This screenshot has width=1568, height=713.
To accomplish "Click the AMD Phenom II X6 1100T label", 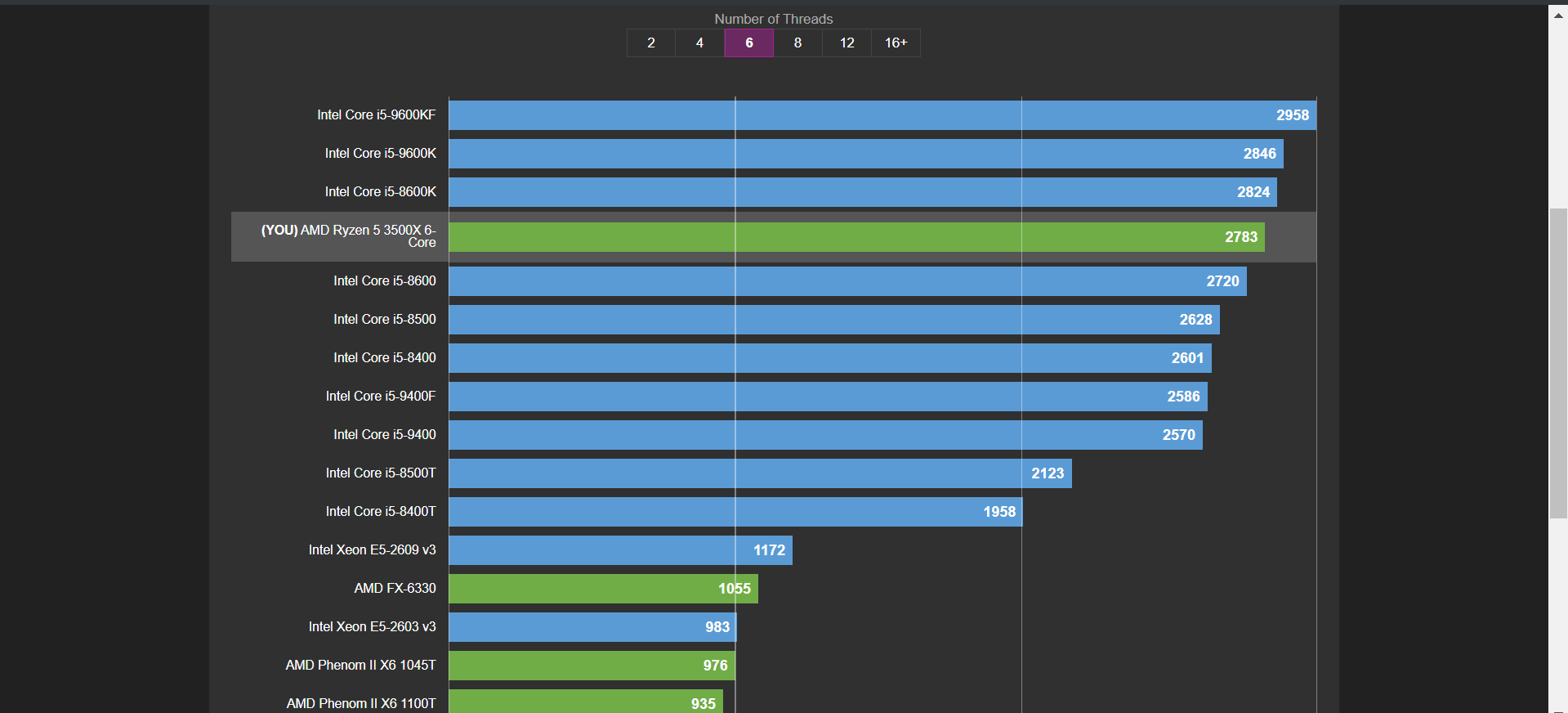I will tap(361, 704).
